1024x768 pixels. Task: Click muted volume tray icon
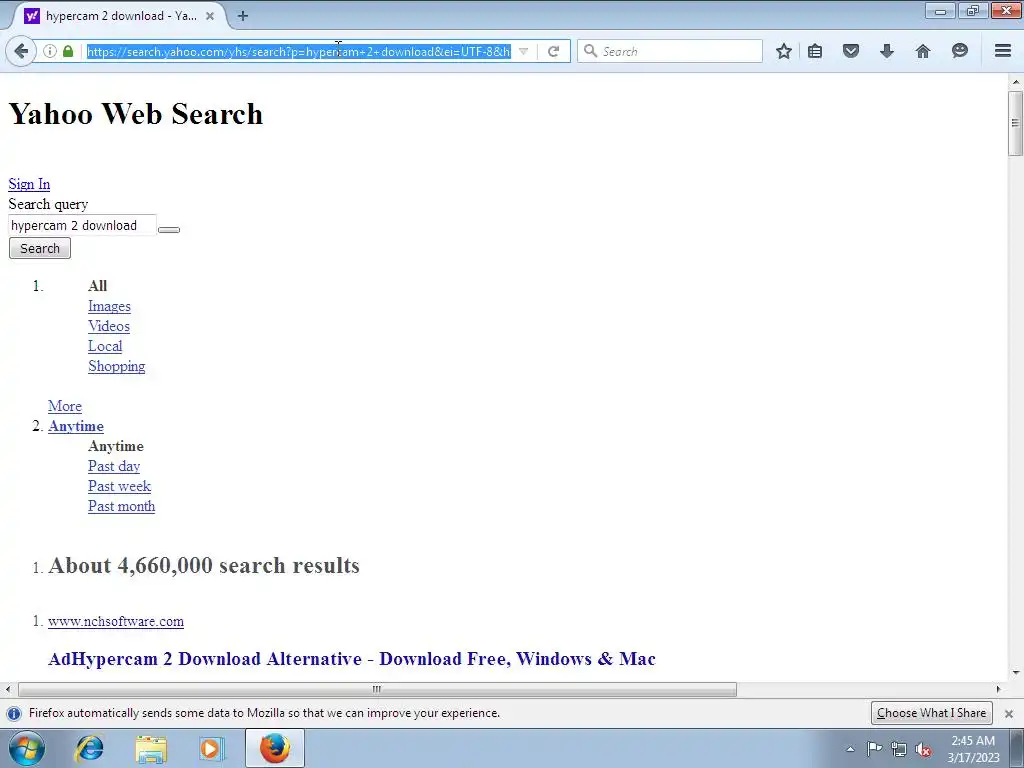tap(923, 749)
